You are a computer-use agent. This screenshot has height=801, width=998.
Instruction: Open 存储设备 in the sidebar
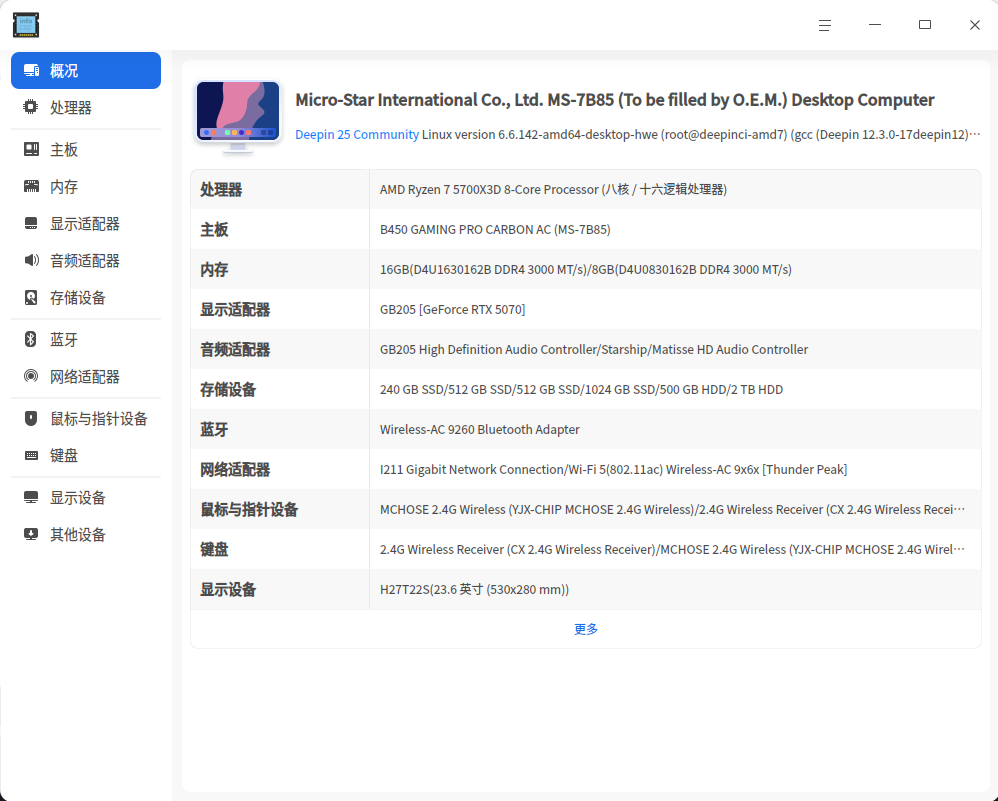click(x=86, y=297)
